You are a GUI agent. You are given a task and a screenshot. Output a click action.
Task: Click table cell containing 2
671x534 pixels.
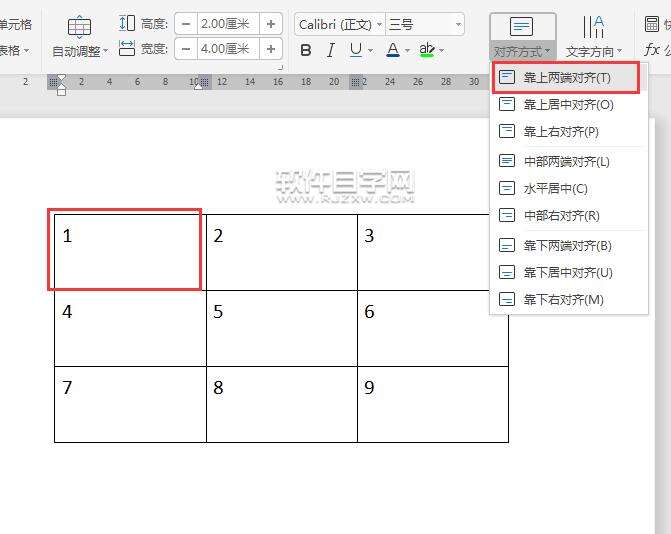(282, 252)
